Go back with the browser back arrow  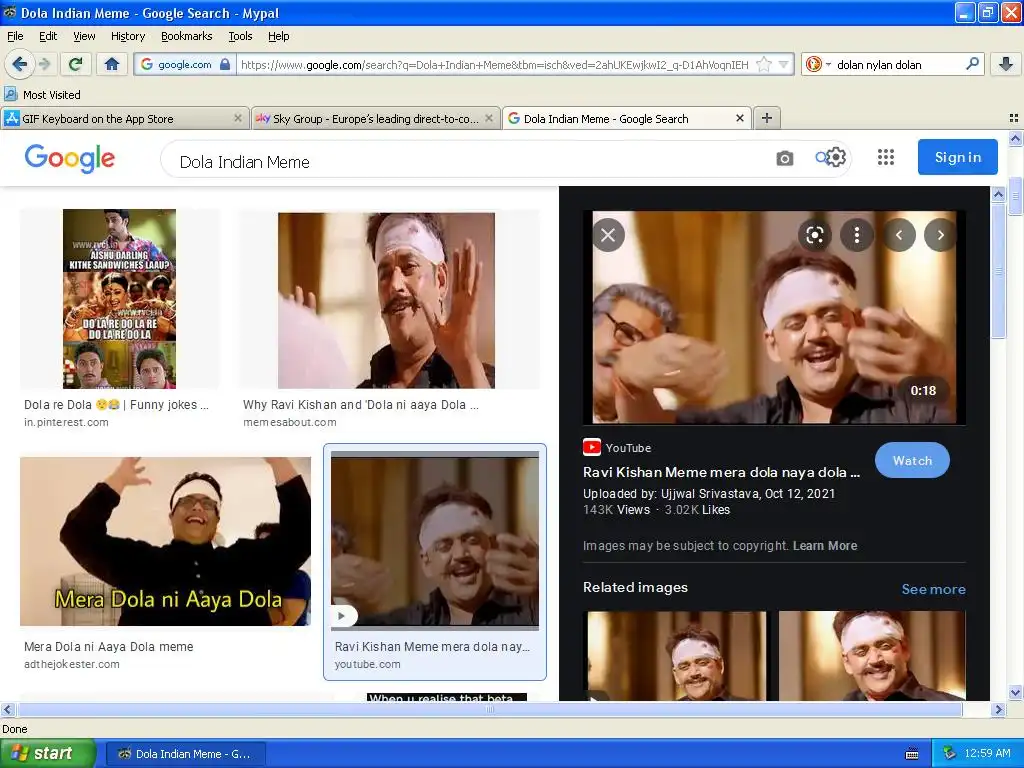[x=20, y=64]
